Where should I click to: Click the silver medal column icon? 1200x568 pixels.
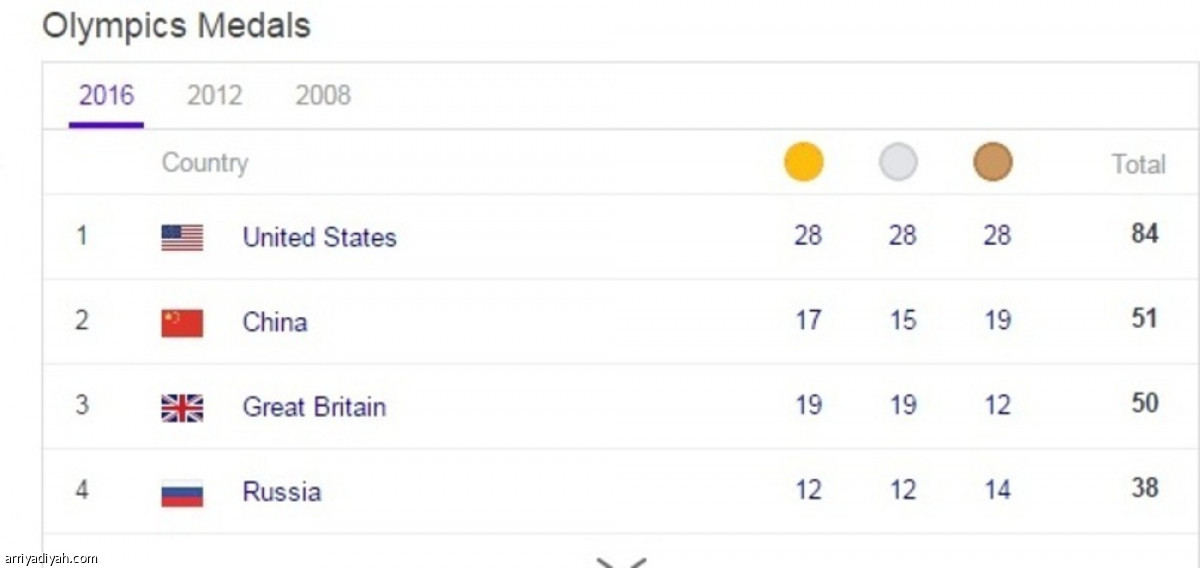pos(898,162)
